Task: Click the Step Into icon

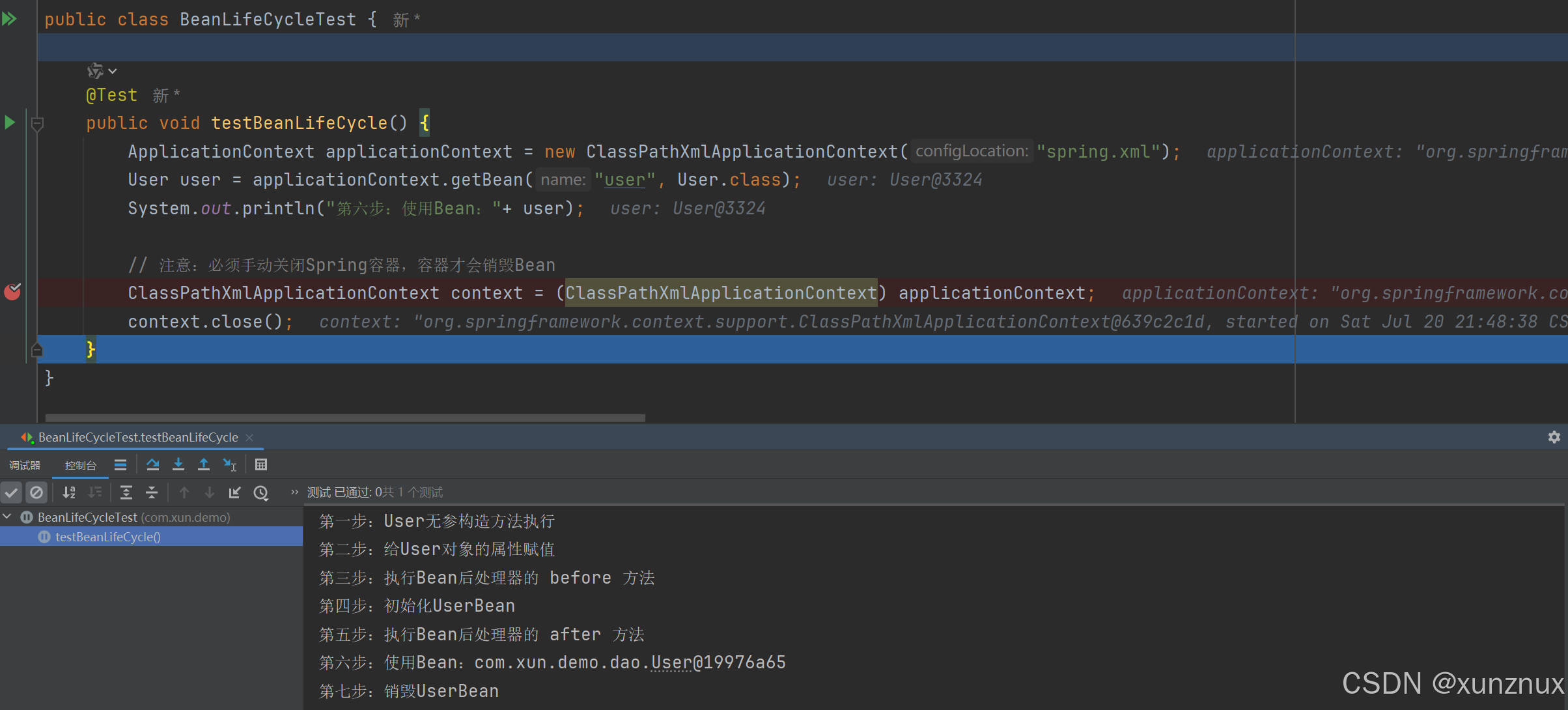Action: tap(178, 464)
